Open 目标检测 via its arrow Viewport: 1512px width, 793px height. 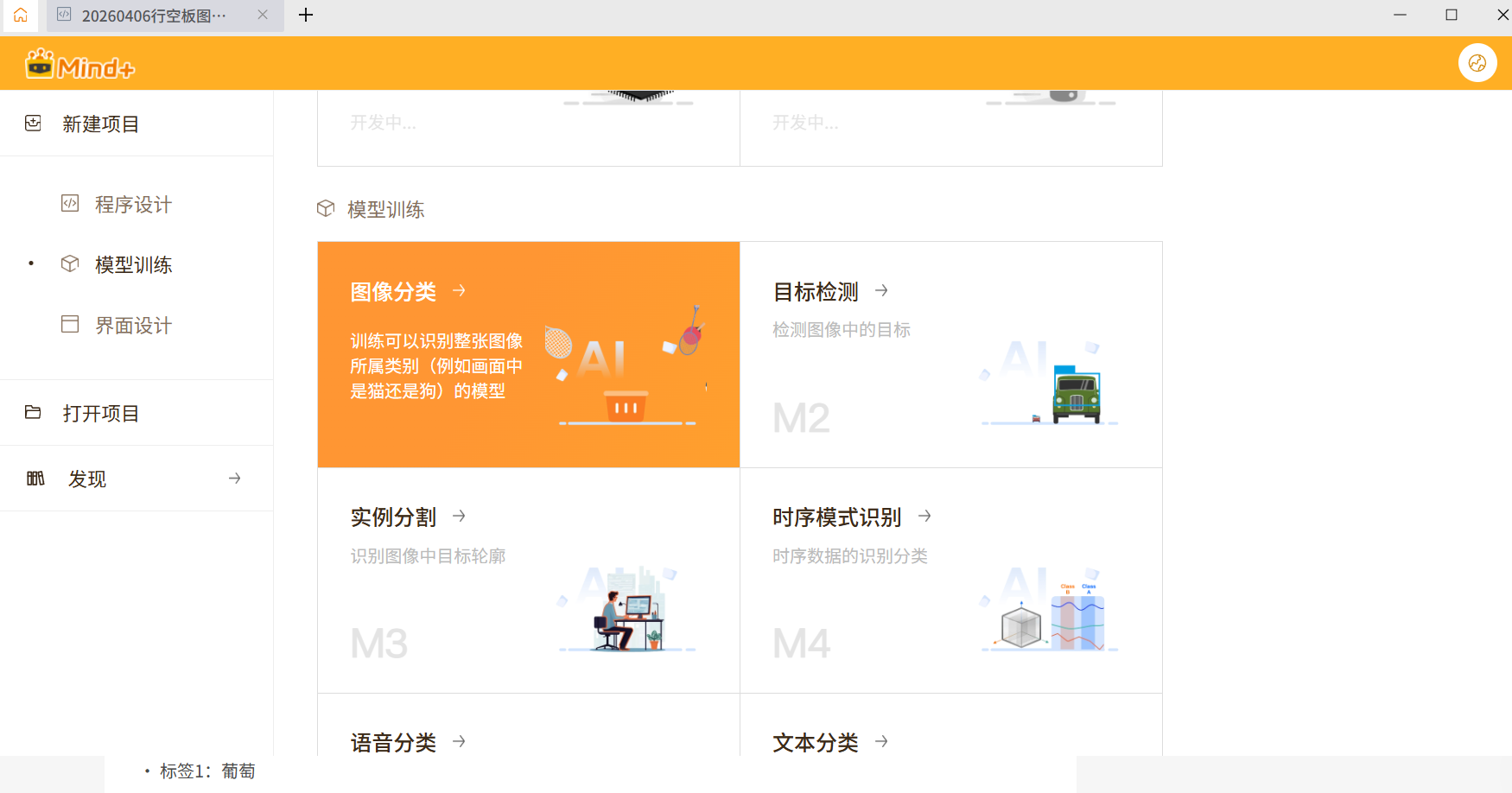[x=881, y=291]
